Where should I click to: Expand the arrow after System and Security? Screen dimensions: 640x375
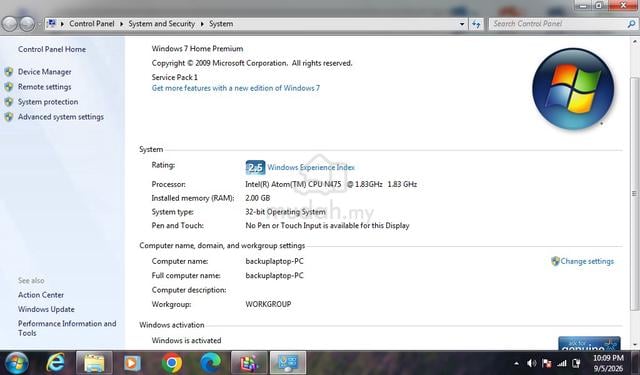coord(202,24)
